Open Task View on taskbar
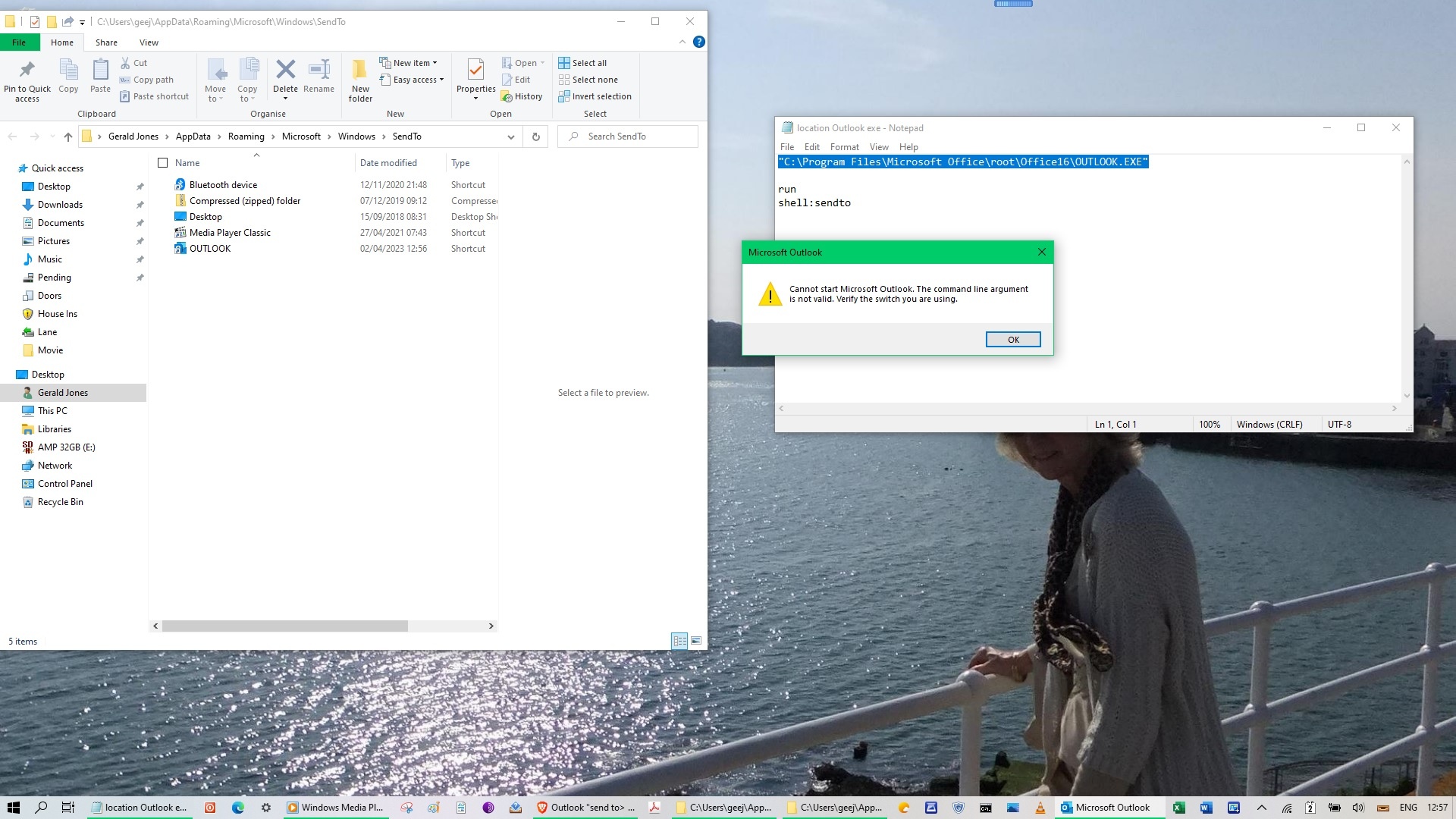 tap(68, 808)
